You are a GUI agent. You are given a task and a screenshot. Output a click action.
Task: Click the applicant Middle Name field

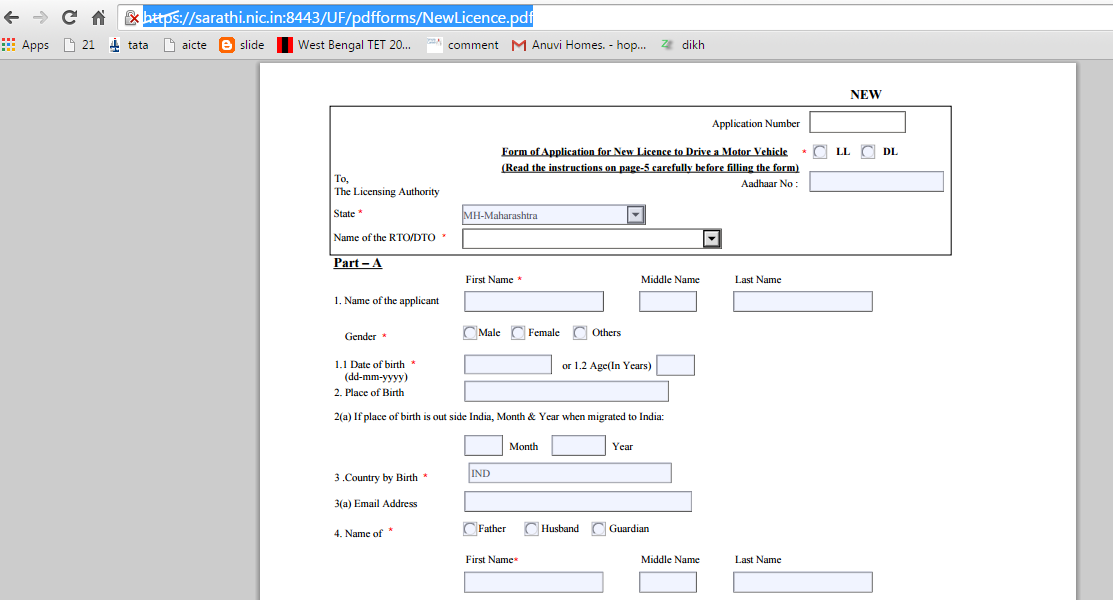668,302
